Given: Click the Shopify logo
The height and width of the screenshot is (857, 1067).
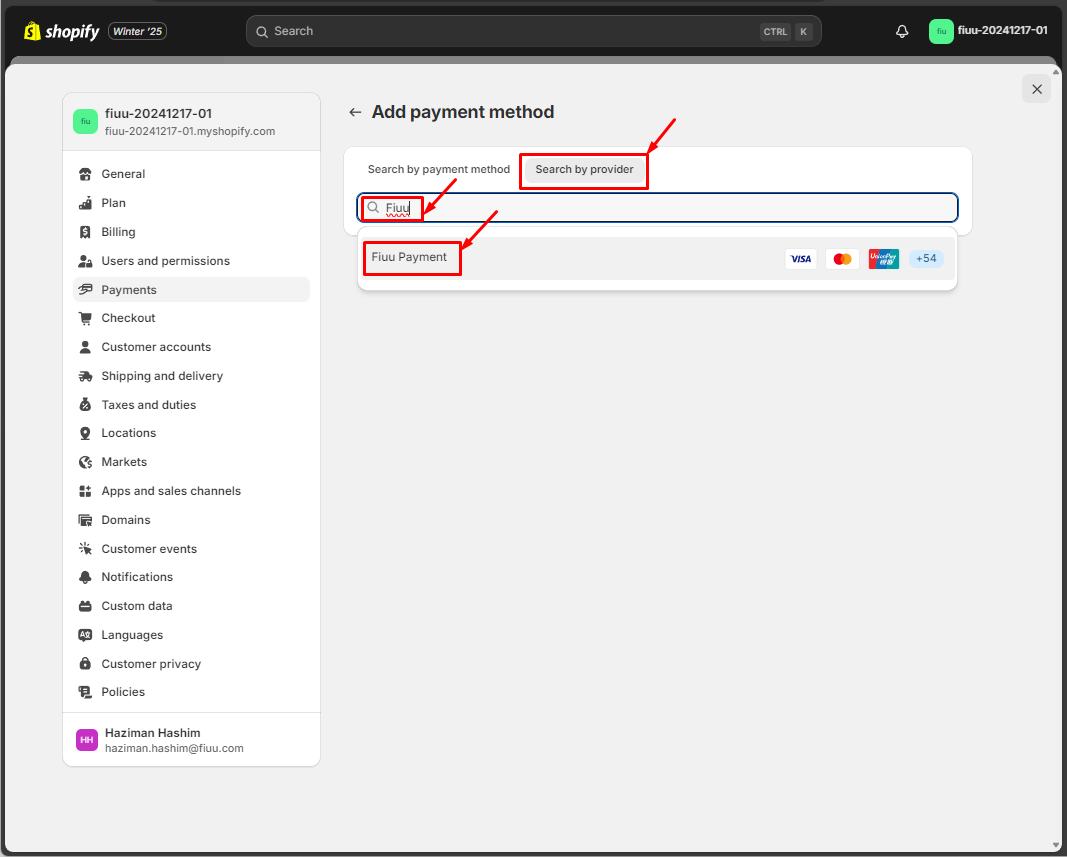Looking at the screenshot, I should 61,31.
